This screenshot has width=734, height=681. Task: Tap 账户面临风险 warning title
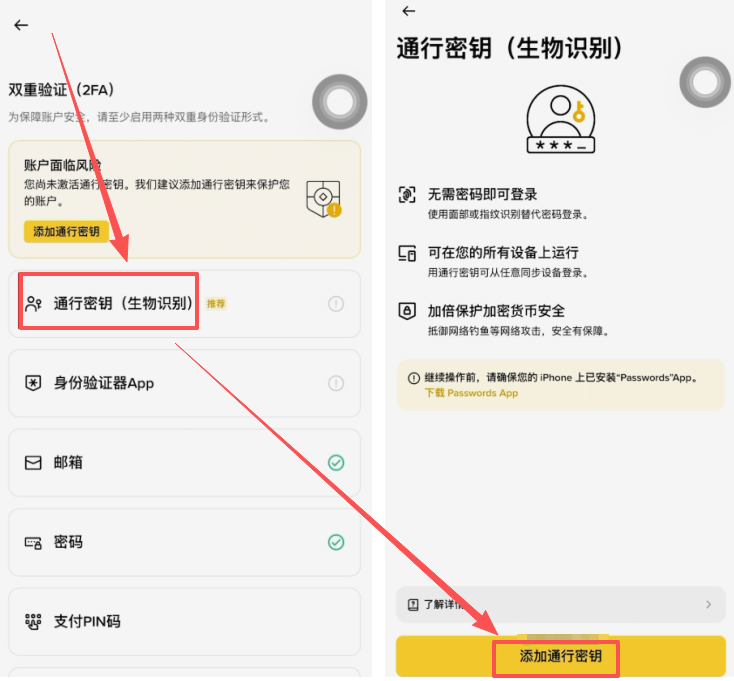pyautogui.click(x=63, y=165)
